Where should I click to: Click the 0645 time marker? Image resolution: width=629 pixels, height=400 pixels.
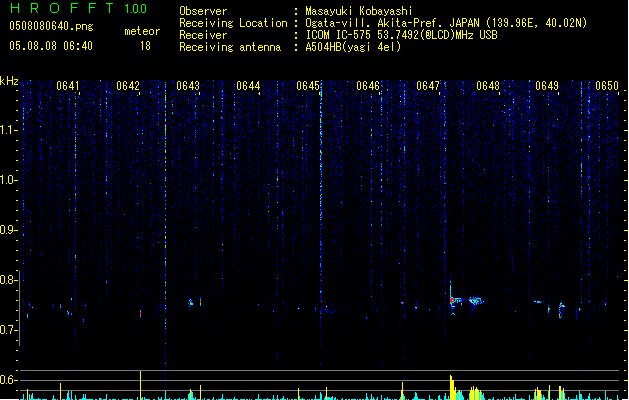coord(308,86)
